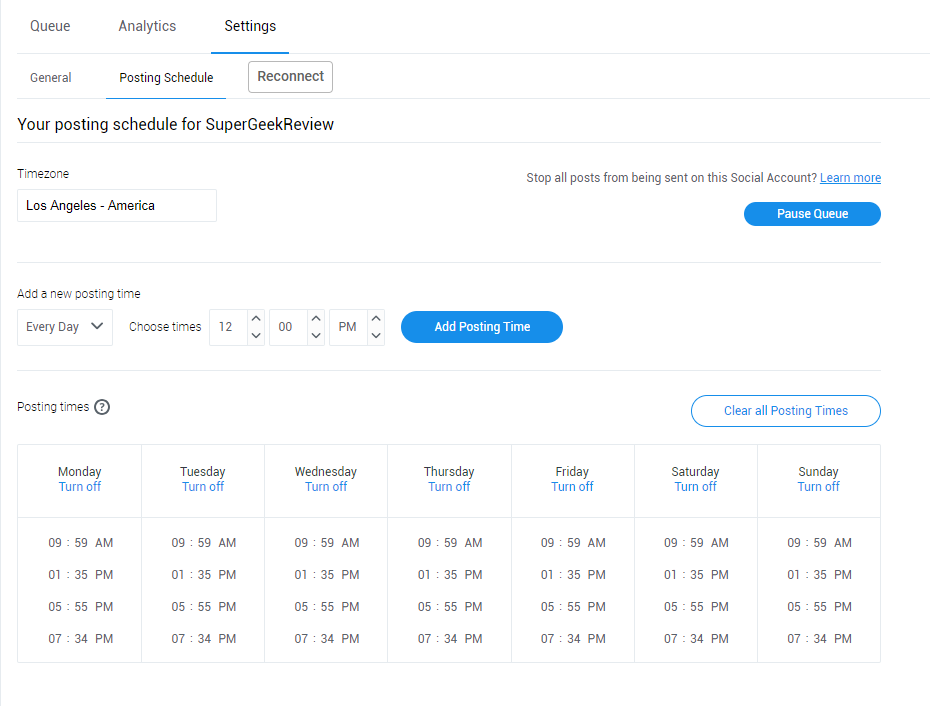Open the Every Day frequency selector
The width and height of the screenshot is (930, 706).
pyautogui.click(x=64, y=327)
